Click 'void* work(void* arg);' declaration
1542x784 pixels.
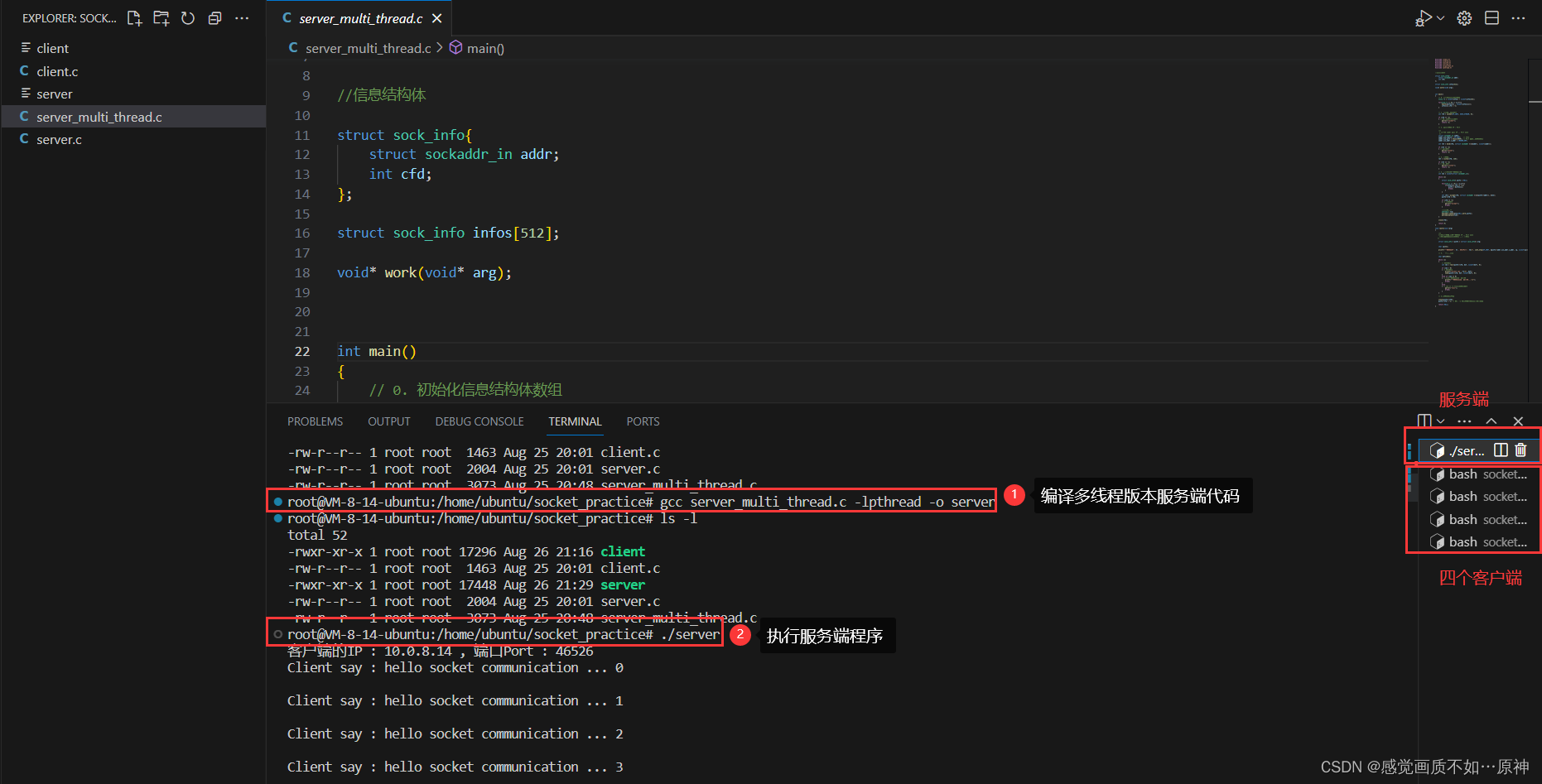click(x=424, y=272)
